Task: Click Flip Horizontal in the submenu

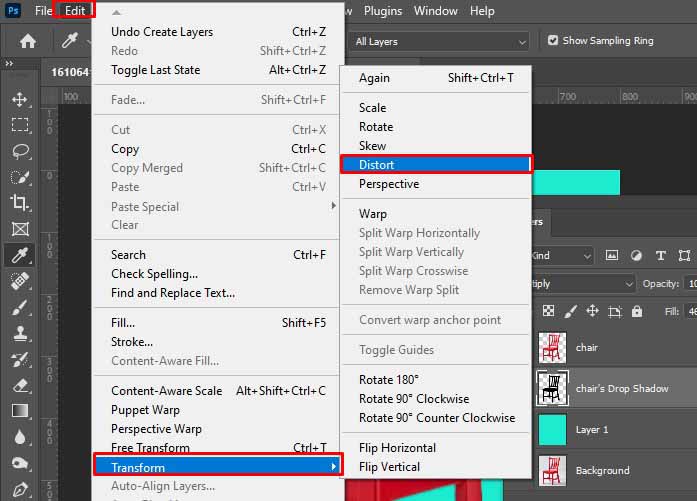Action: click(397, 448)
